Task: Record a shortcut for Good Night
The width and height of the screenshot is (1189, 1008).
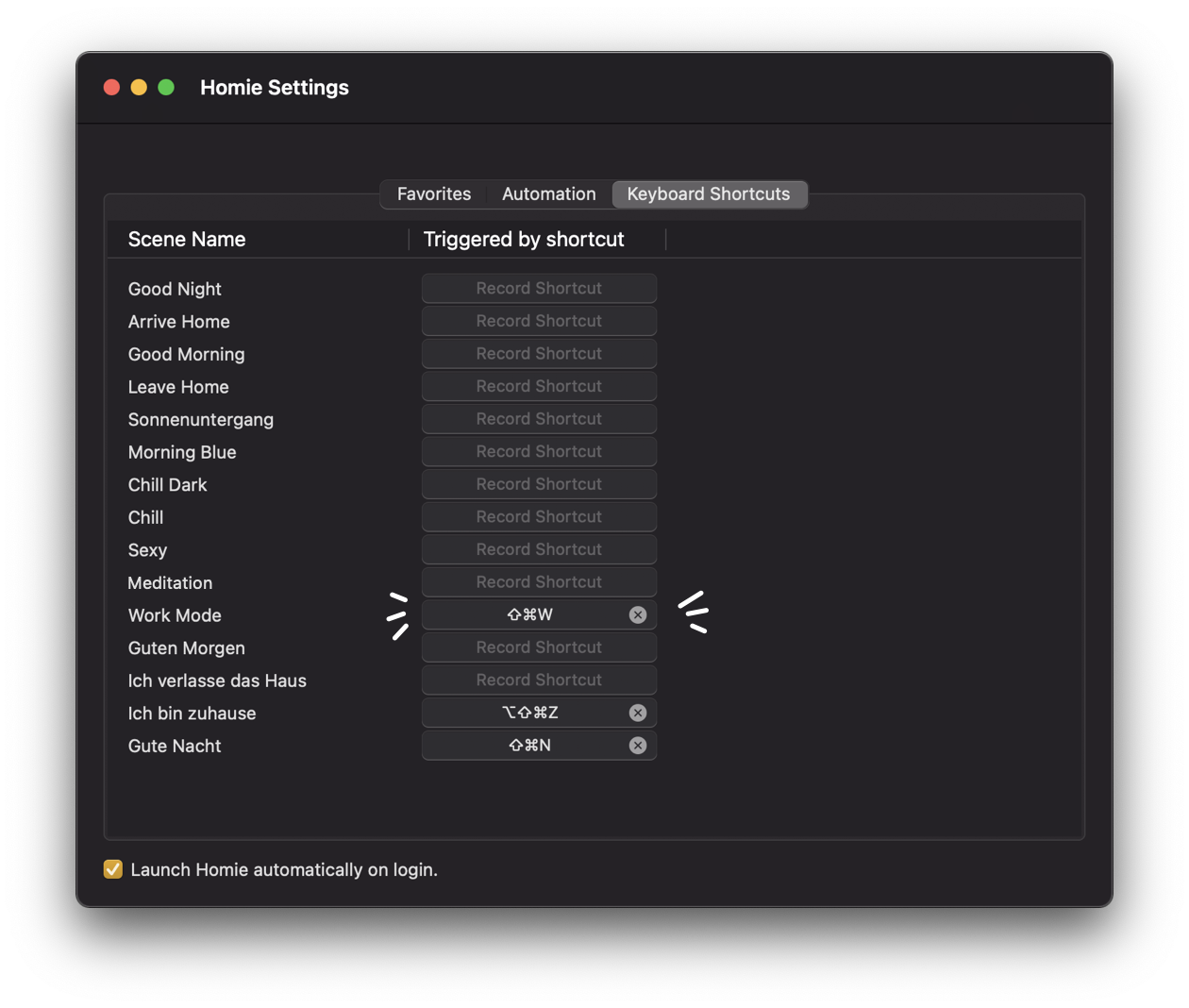Action: pos(539,289)
